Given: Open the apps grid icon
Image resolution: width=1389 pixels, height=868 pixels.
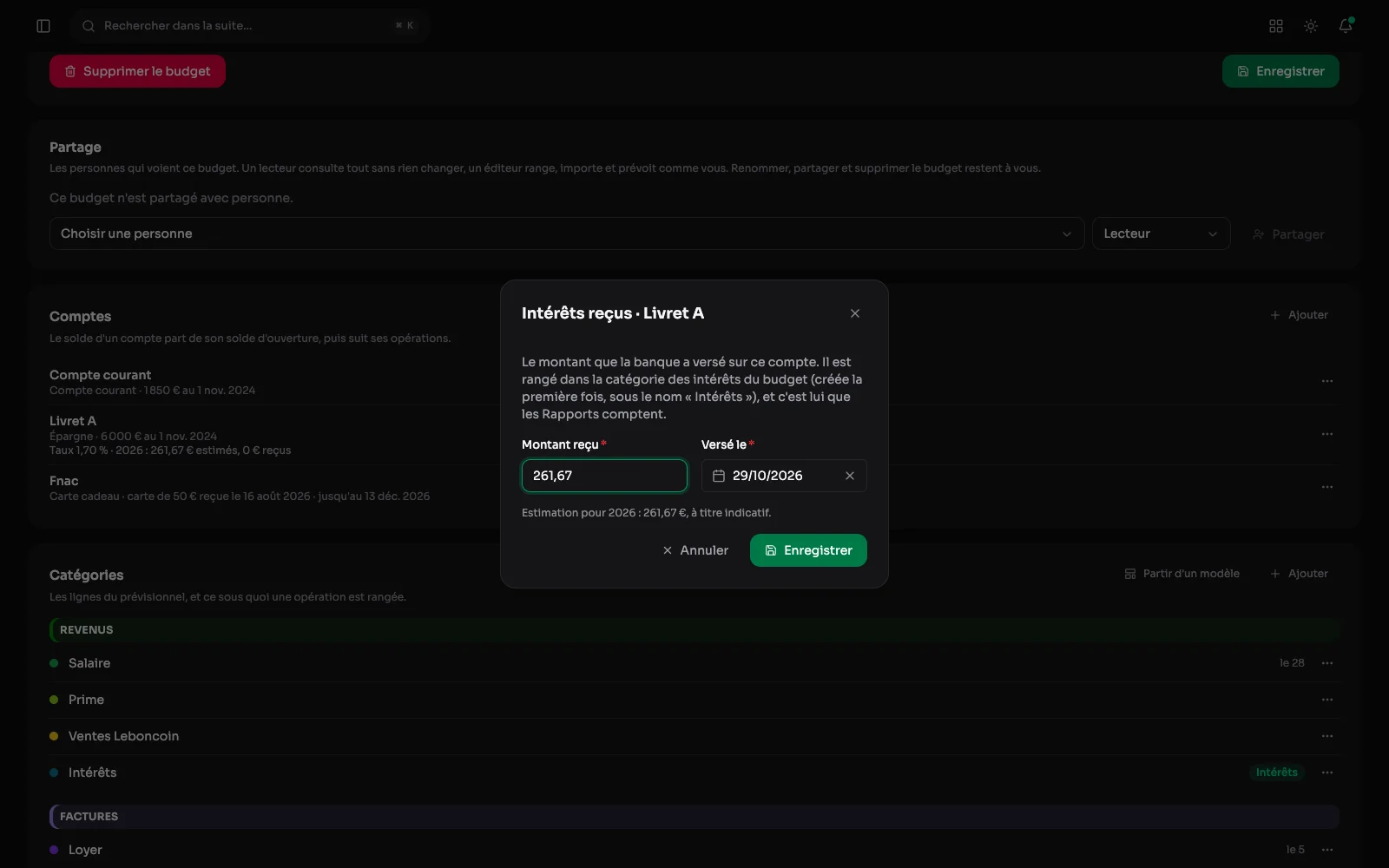Looking at the screenshot, I should tap(1276, 26).
